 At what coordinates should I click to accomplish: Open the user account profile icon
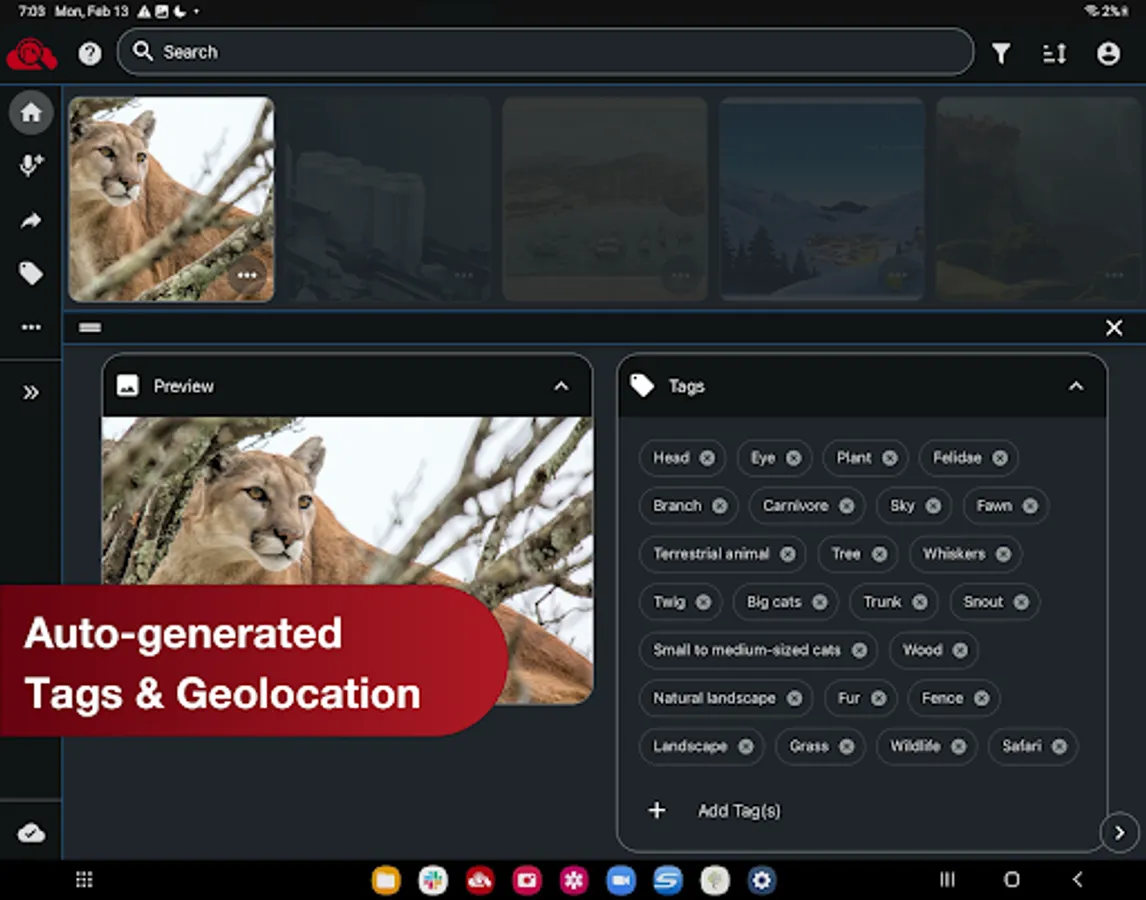[1108, 54]
